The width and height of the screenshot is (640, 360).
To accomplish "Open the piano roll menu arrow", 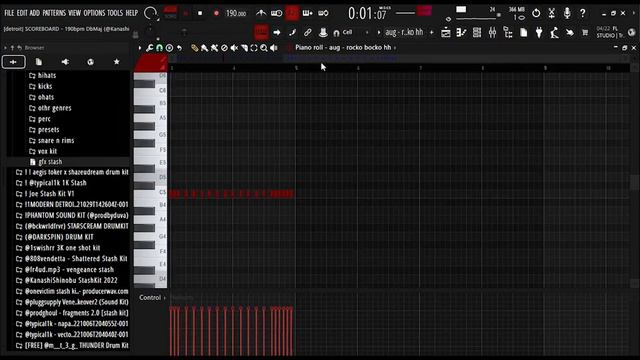I will tap(140, 48).
